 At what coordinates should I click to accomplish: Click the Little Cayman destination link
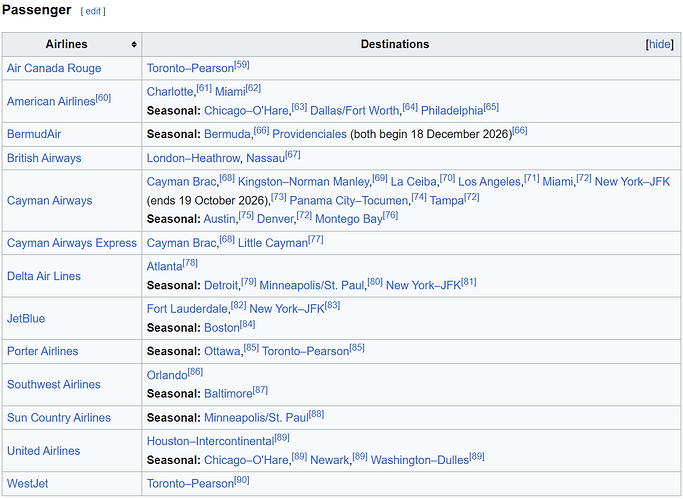click(x=273, y=243)
